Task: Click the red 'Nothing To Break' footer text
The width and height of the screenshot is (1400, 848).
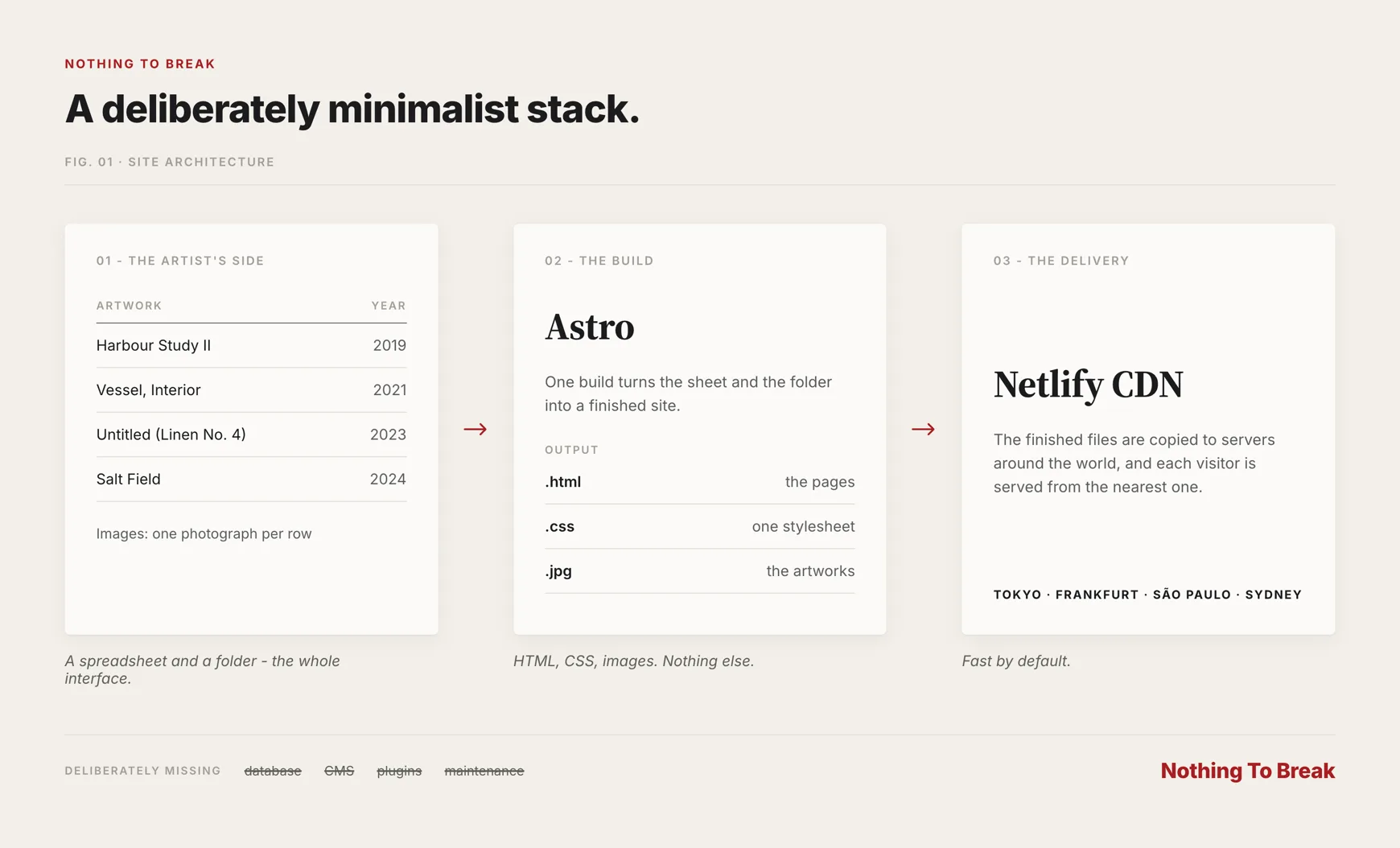Action: pyautogui.click(x=1247, y=771)
